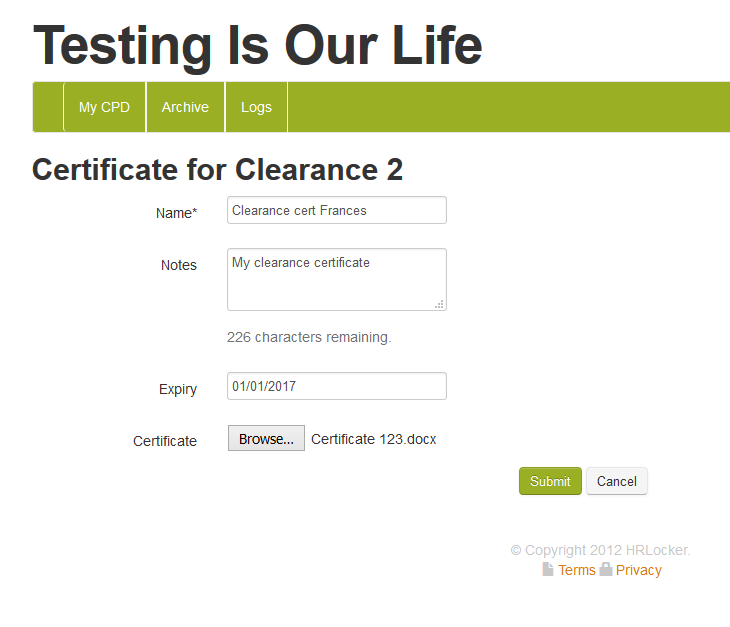
Task: Open the Terms link
Action: coord(577,570)
